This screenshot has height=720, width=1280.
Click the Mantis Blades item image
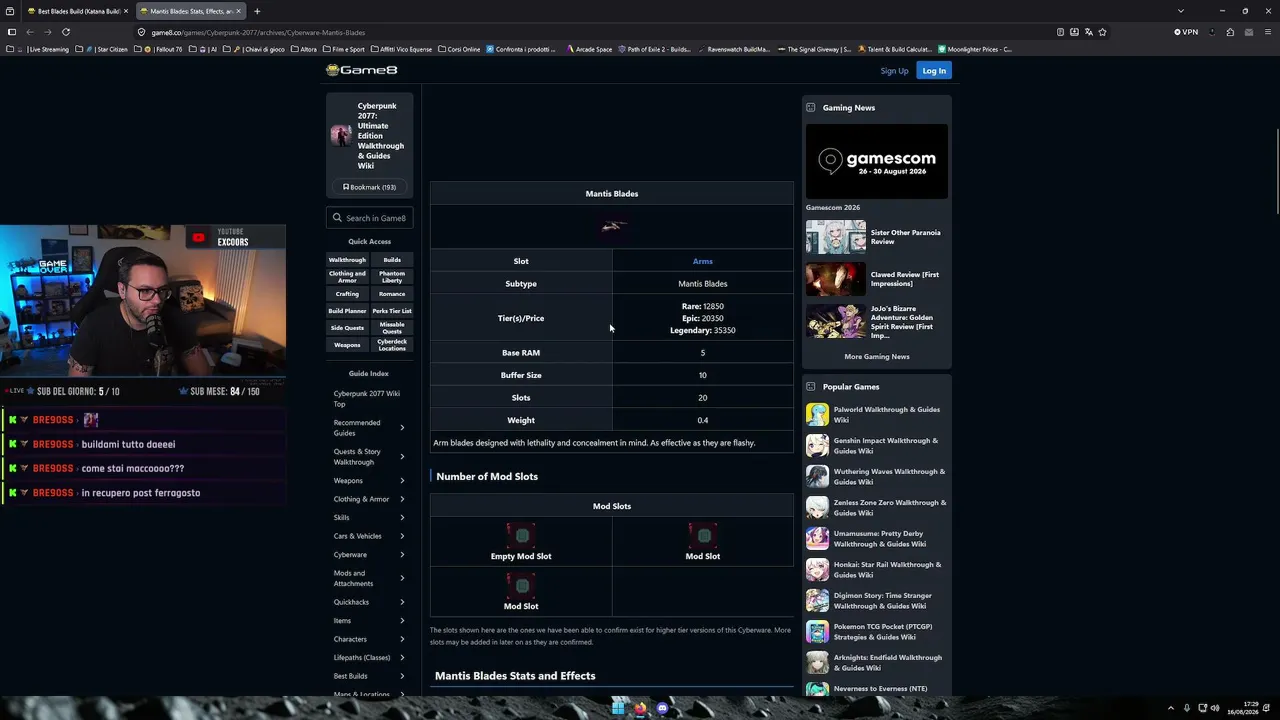(613, 226)
